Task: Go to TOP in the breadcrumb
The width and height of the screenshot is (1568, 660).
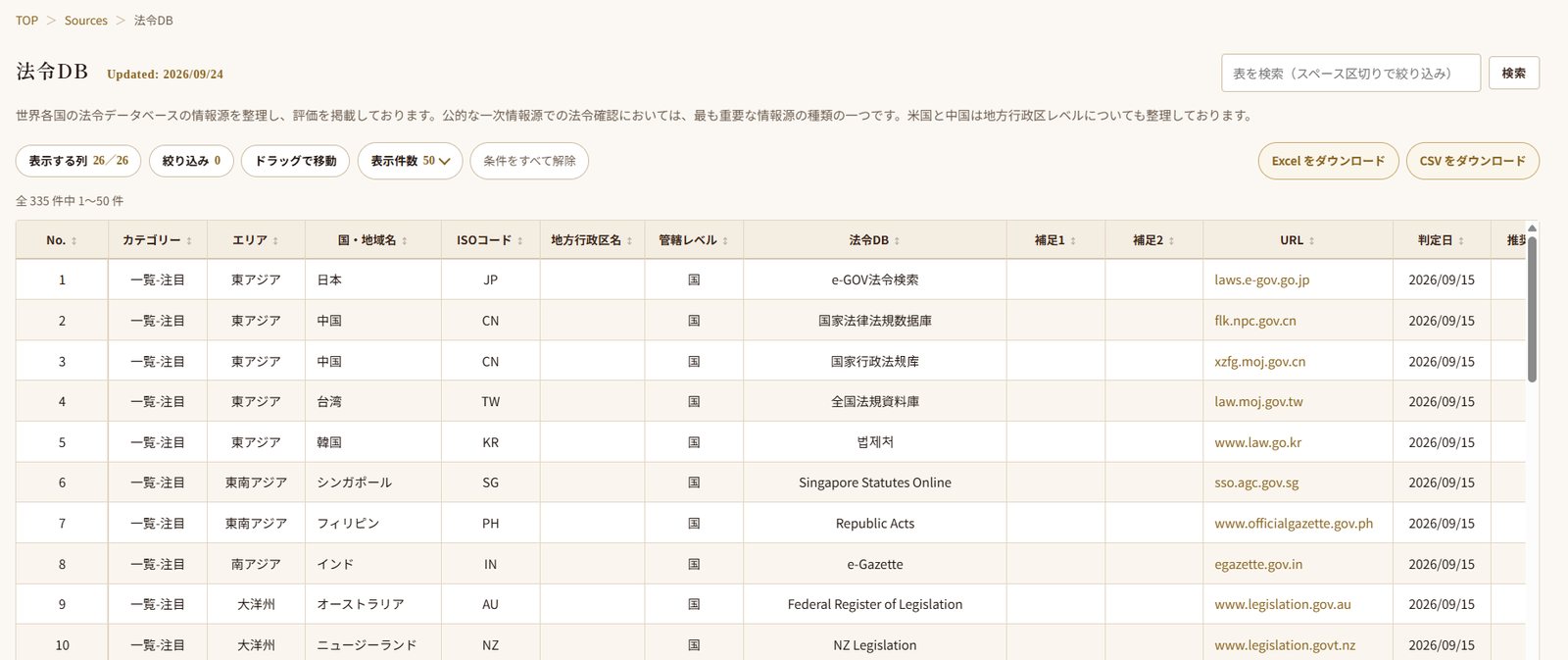Action: 26,21
